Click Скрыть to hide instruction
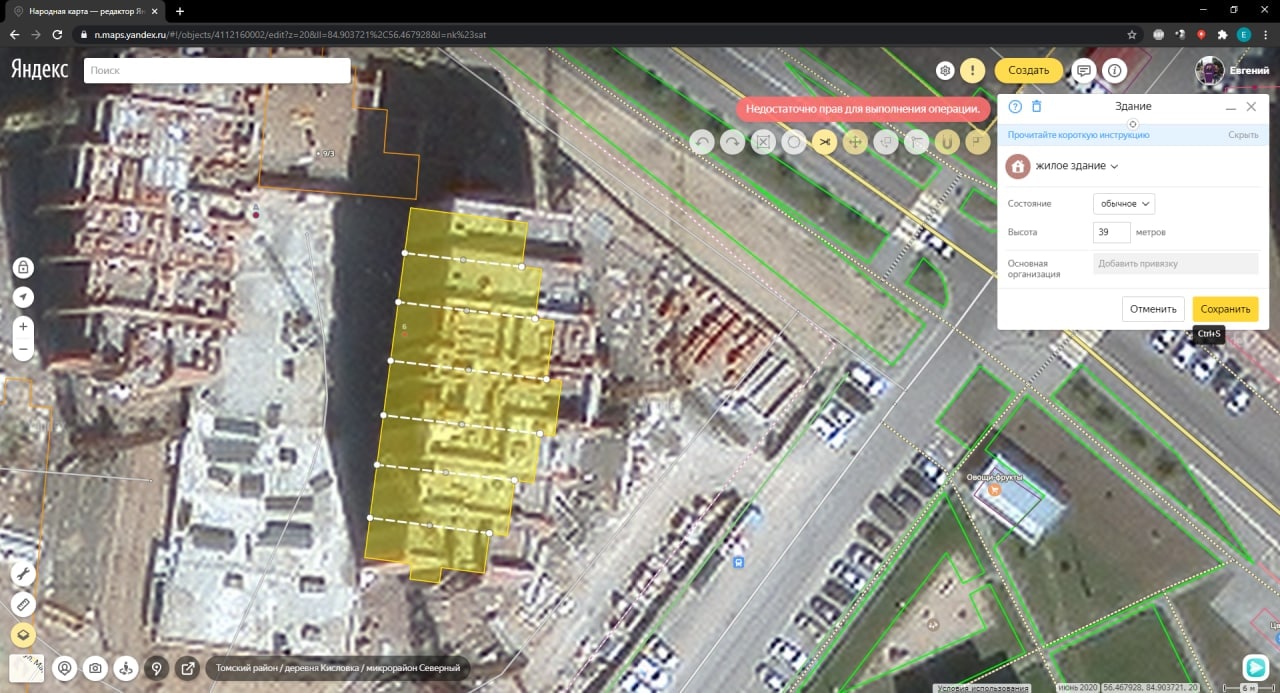This screenshot has width=1280, height=693. (1243, 135)
